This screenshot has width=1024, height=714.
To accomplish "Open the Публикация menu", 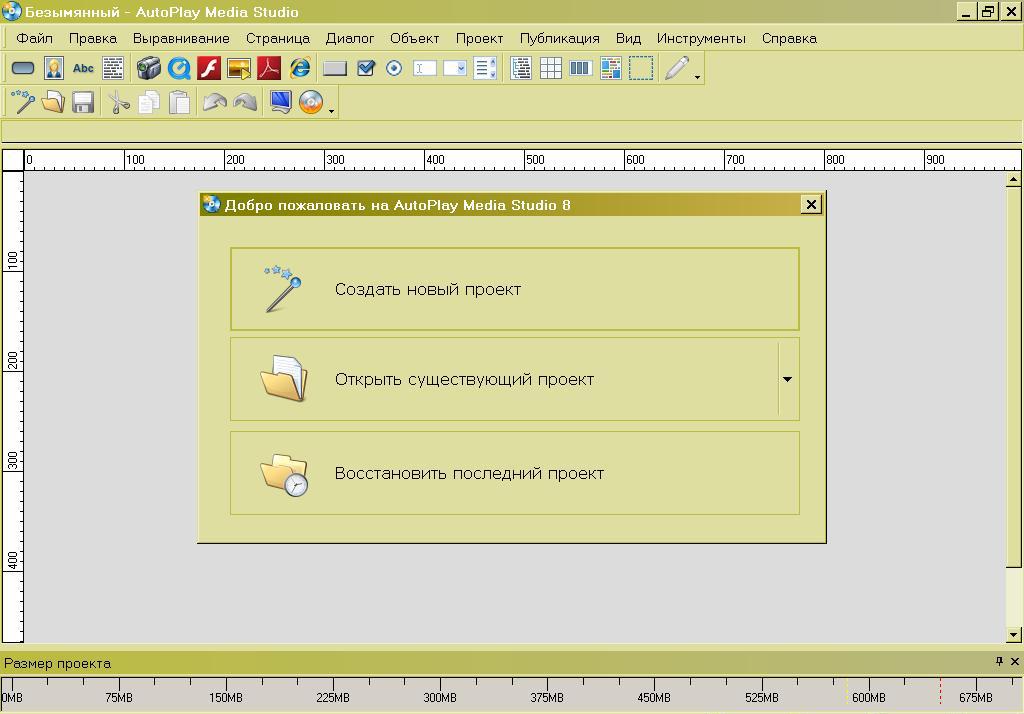I will 559,39.
